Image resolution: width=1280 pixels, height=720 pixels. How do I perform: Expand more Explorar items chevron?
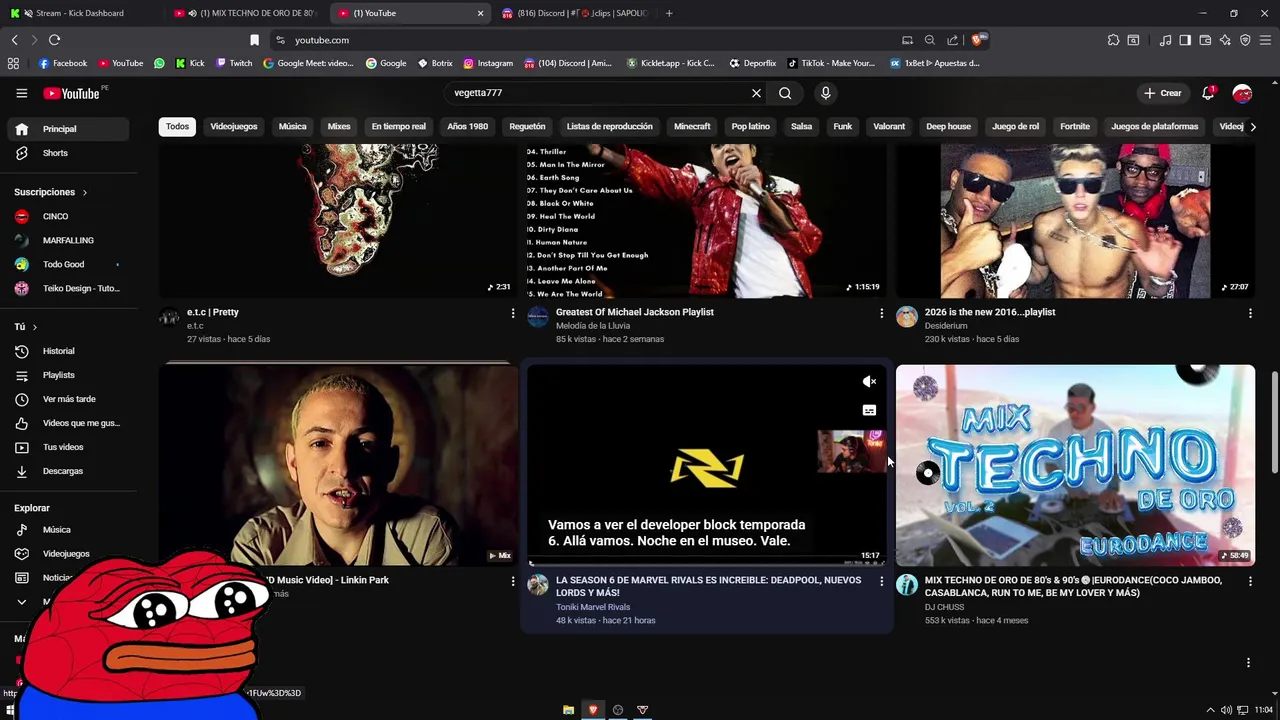[21, 602]
